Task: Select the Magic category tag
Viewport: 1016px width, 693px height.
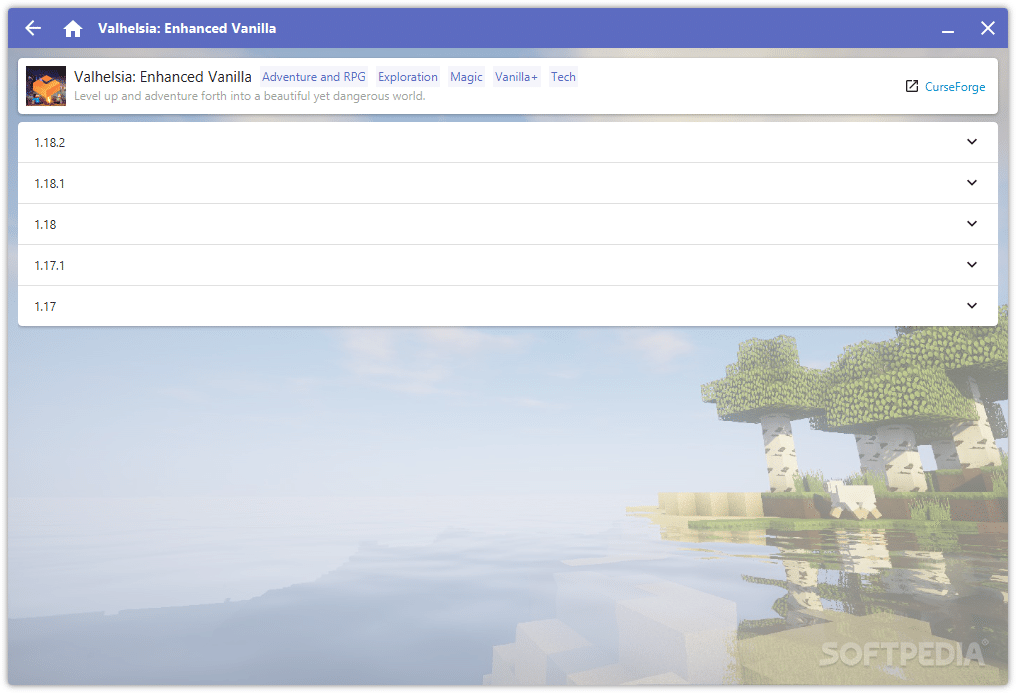Action: pyautogui.click(x=466, y=77)
